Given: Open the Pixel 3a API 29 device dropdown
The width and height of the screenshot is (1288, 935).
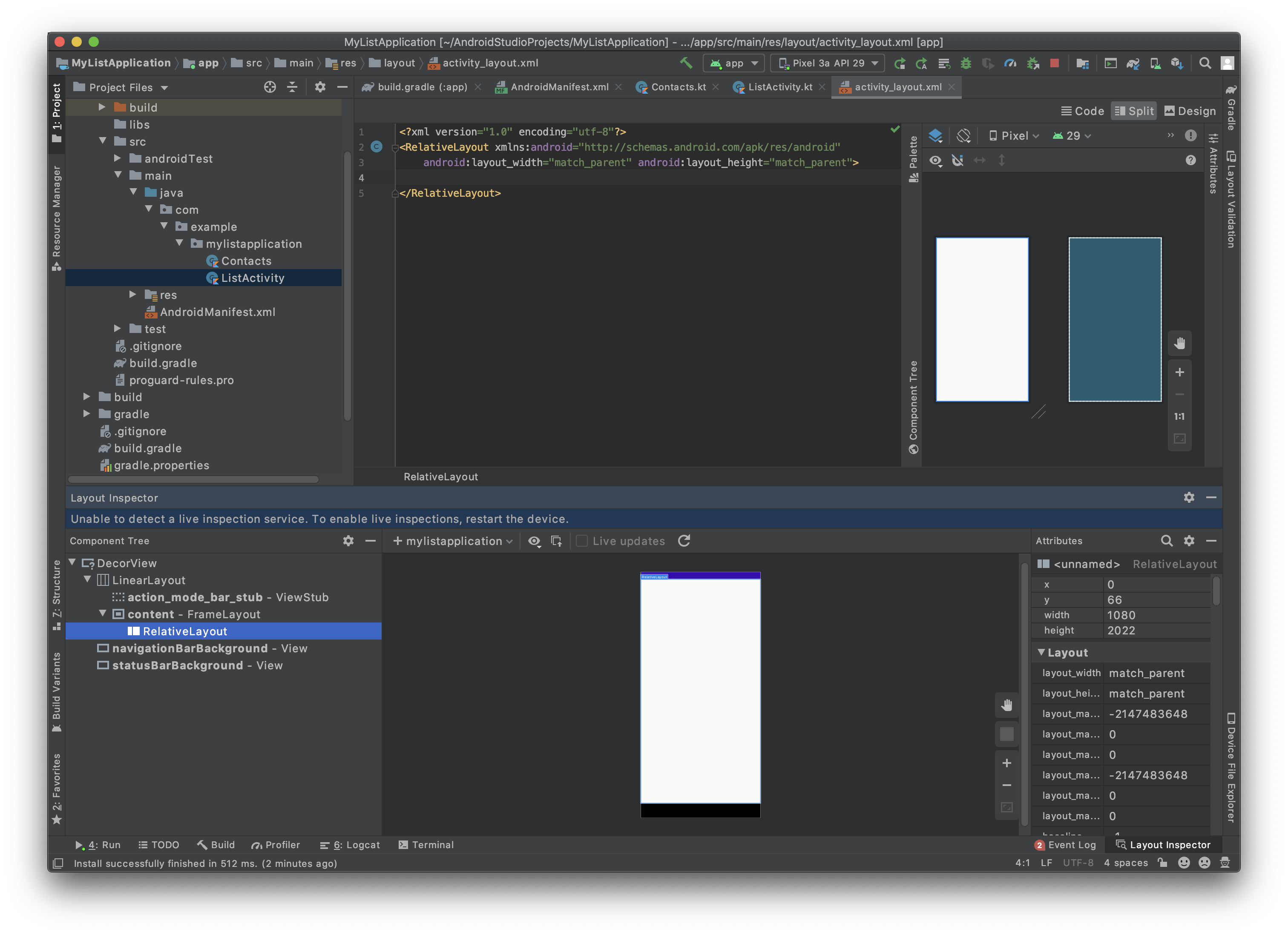Looking at the screenshot, I should click(x=828, y=63).
